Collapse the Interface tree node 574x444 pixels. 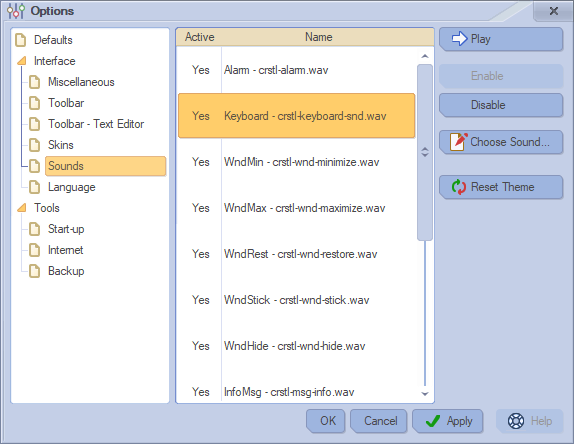pos(22,61)
